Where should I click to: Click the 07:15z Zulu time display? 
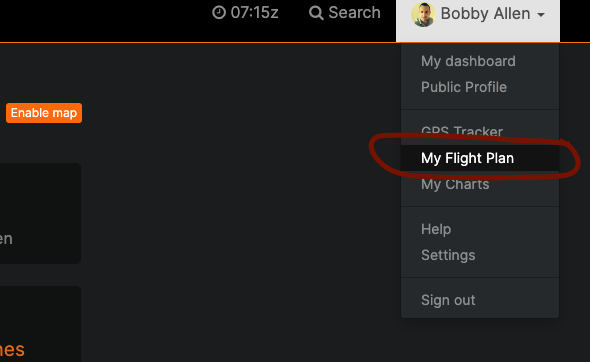254,12
